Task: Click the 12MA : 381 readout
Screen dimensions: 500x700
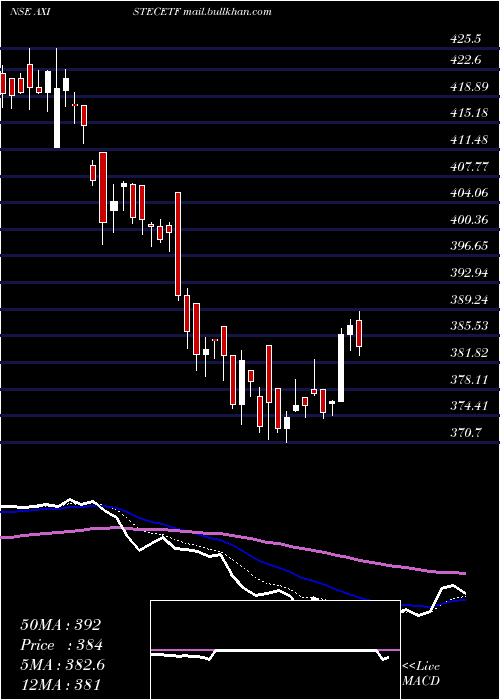Action: (x=60, y=684)
